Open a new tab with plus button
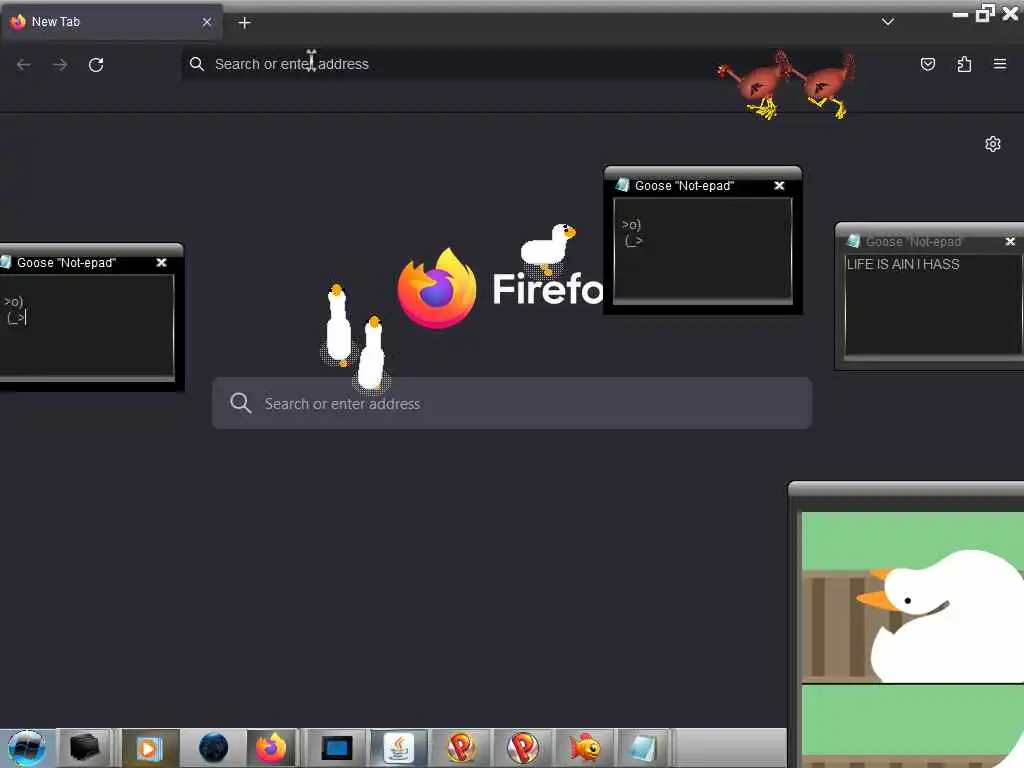Screen dimensions: 1024x768 244,23
